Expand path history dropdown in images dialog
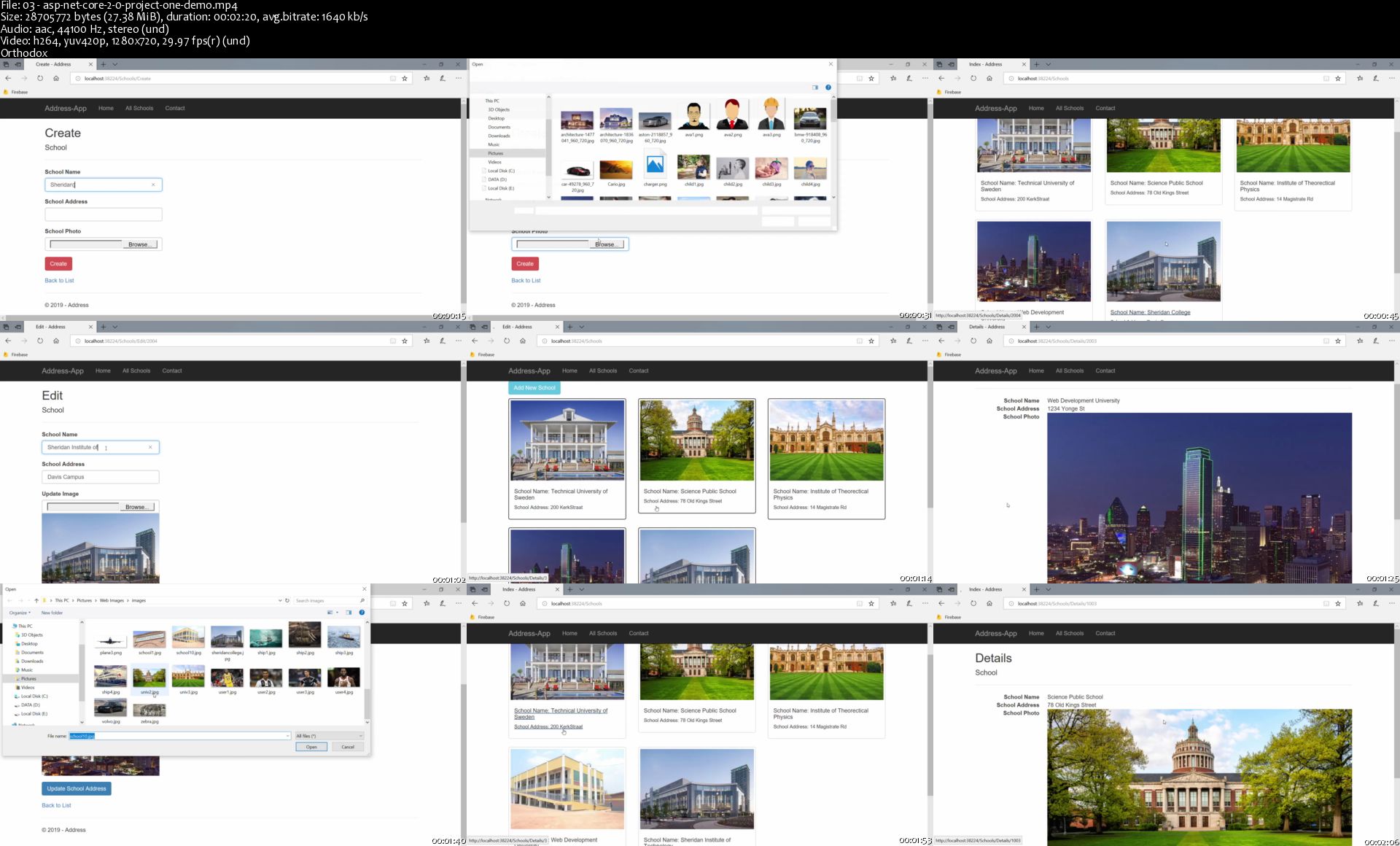1400x846 pixels. coord(280,600)
